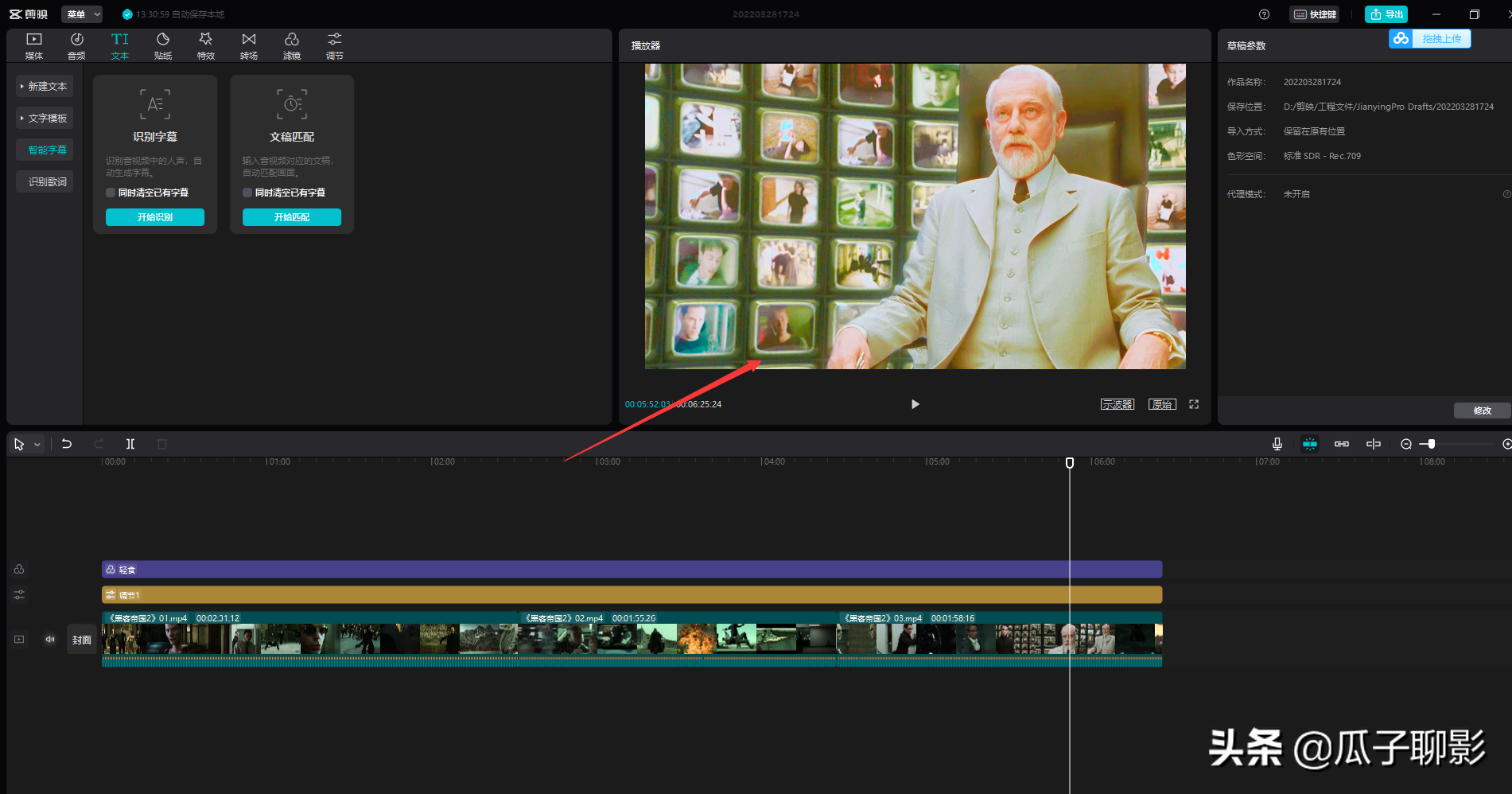Click the 文稿匹配 card icon
The image size is (1512, 794).
coord(292,104)
